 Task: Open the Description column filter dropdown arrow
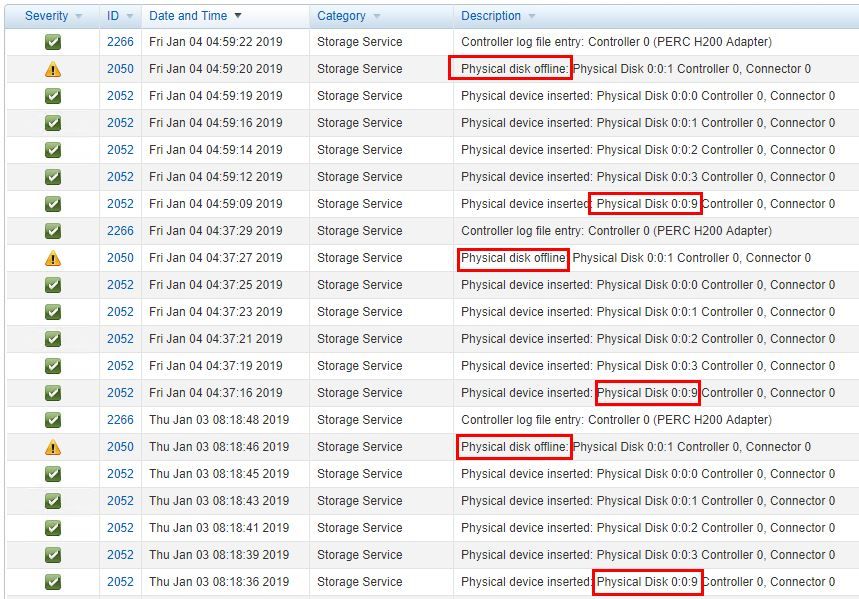[531, 16]
